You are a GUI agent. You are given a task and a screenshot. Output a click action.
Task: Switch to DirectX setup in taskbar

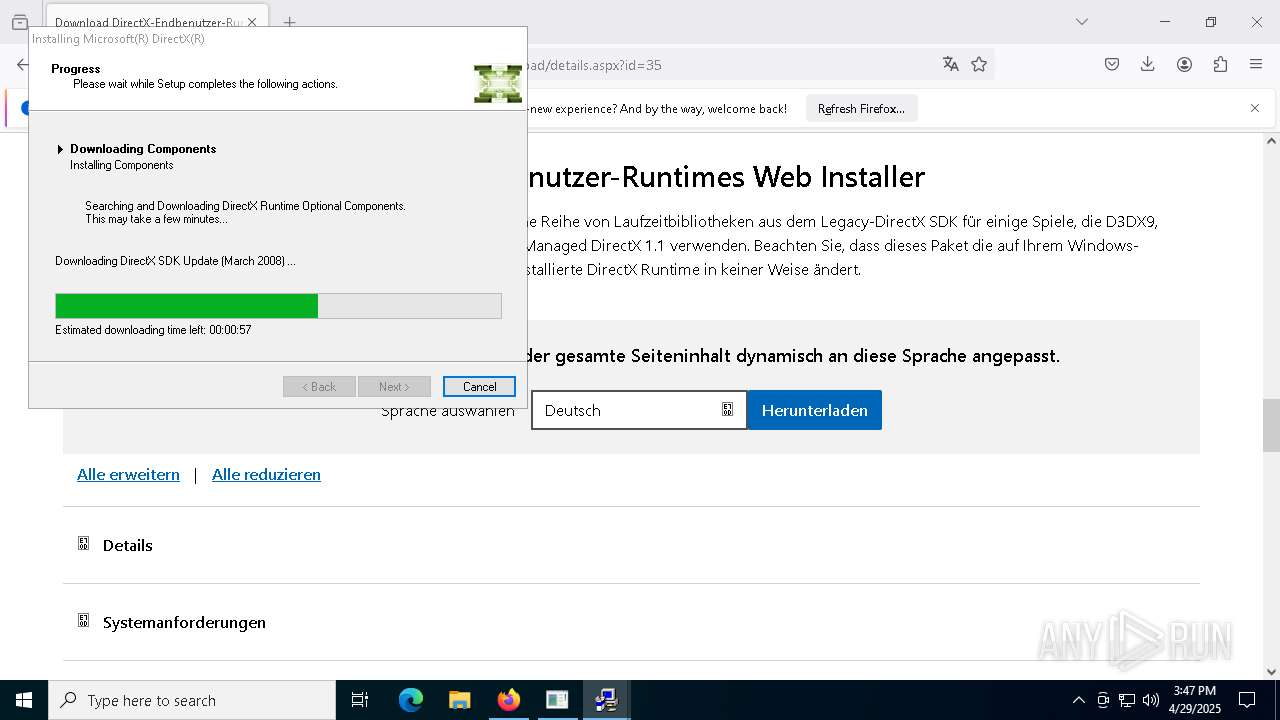click(x=606, y=700)
